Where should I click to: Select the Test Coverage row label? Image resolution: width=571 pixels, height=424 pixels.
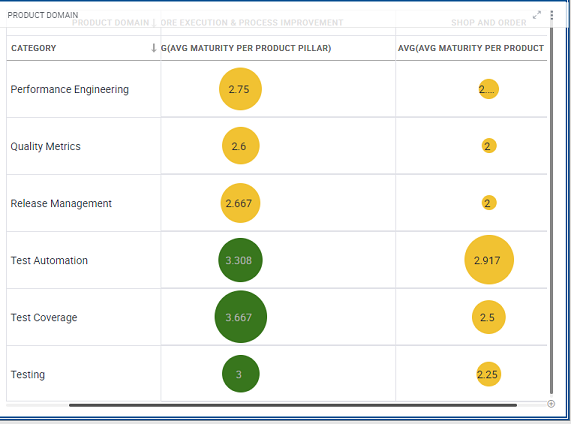coord(44,317)
